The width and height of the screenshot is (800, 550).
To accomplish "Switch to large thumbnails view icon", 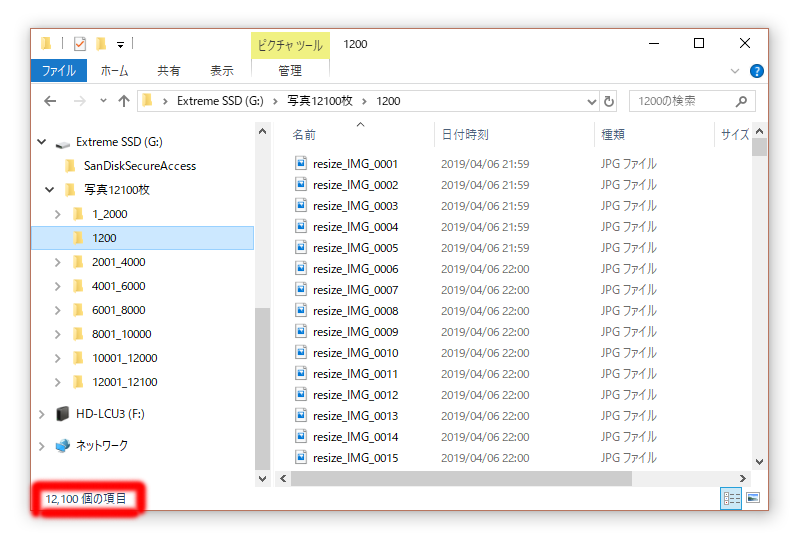I will click(x=753, y=497).
